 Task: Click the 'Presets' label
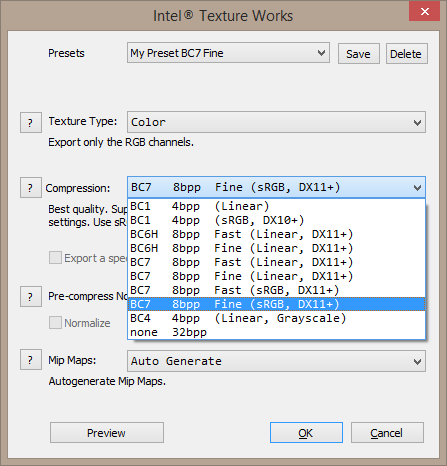pos(66,53)
